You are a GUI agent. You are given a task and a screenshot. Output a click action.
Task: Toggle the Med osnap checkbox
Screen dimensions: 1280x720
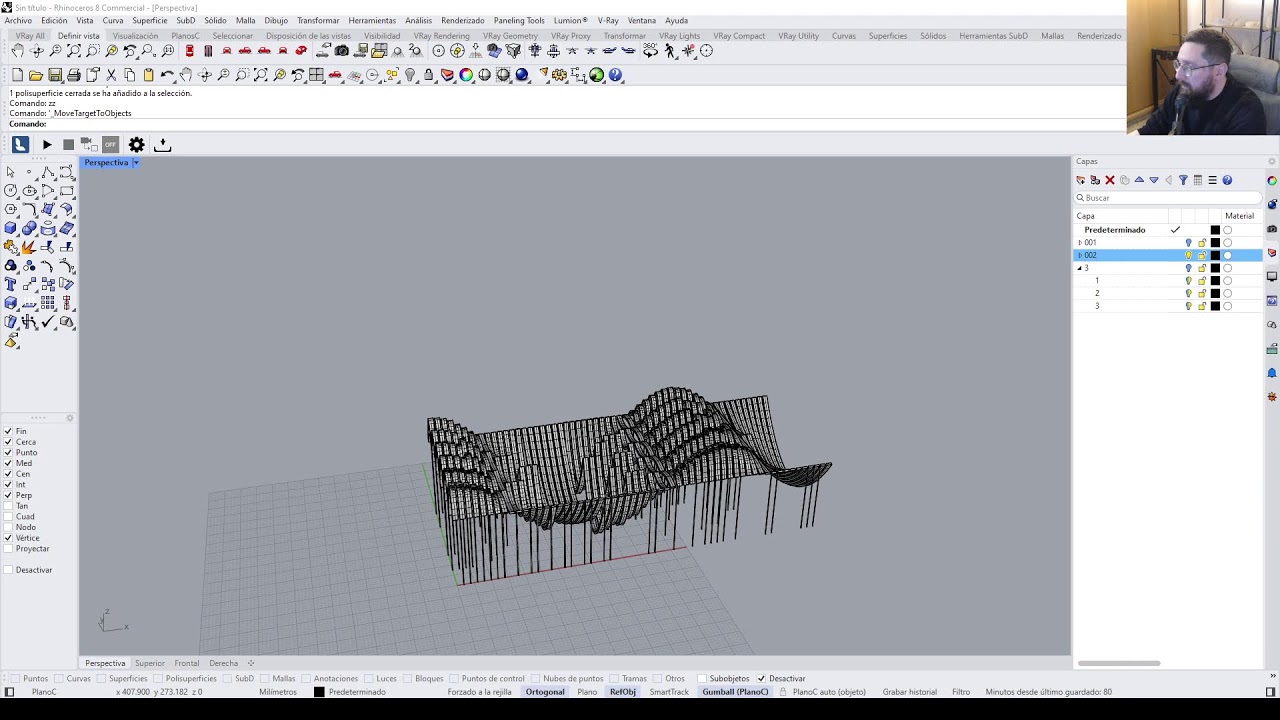8,463
